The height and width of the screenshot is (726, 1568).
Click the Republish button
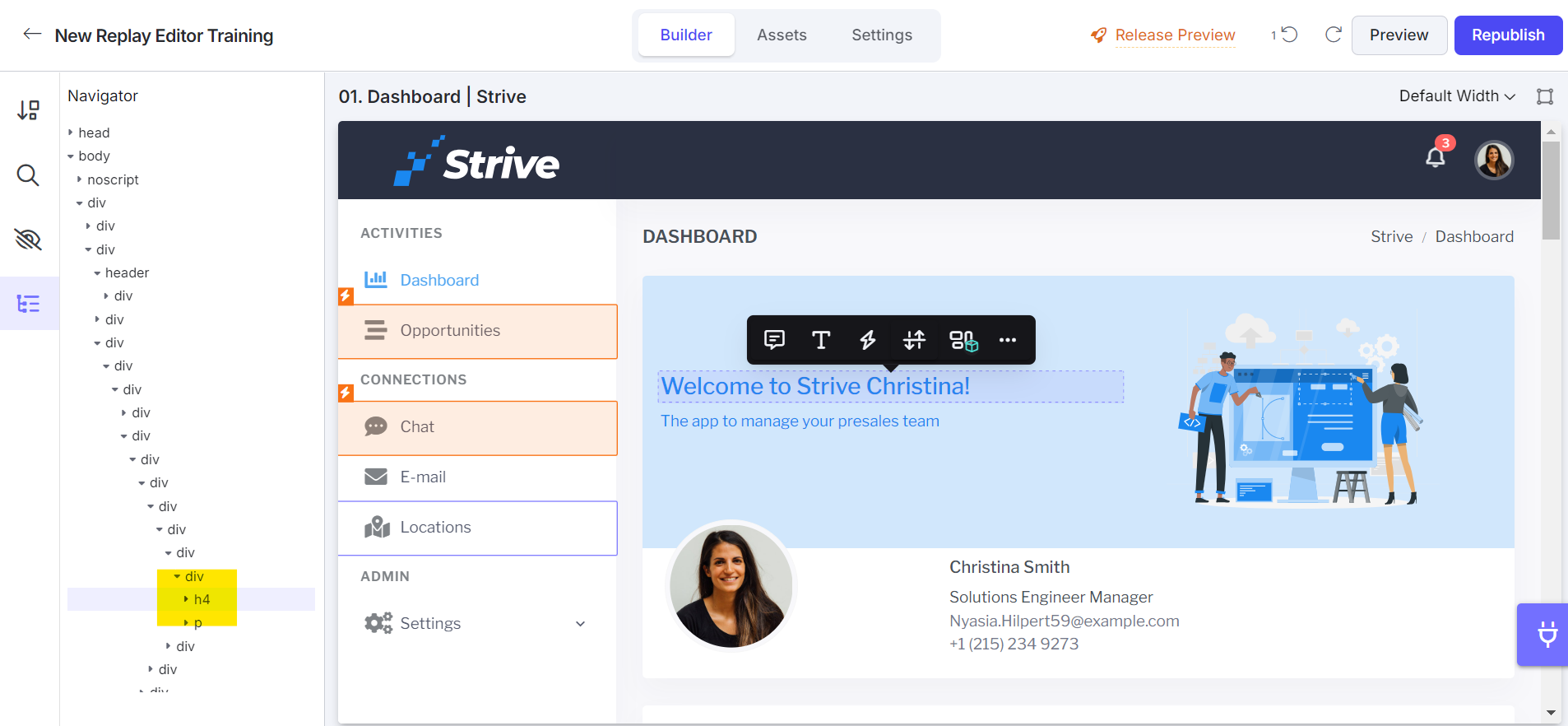pyautogui.click(x=1508, y=35)
